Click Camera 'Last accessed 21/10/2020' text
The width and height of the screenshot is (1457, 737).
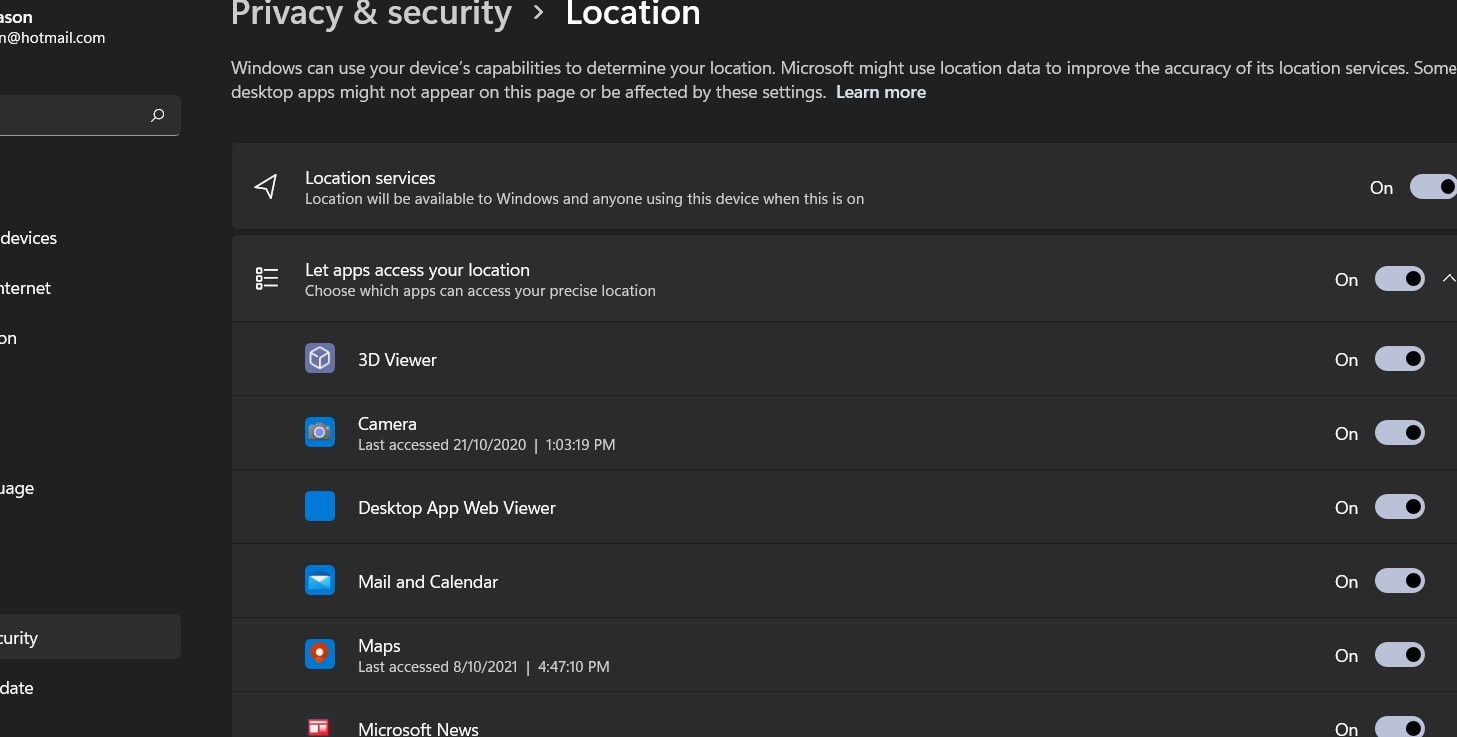coord(486,445)
